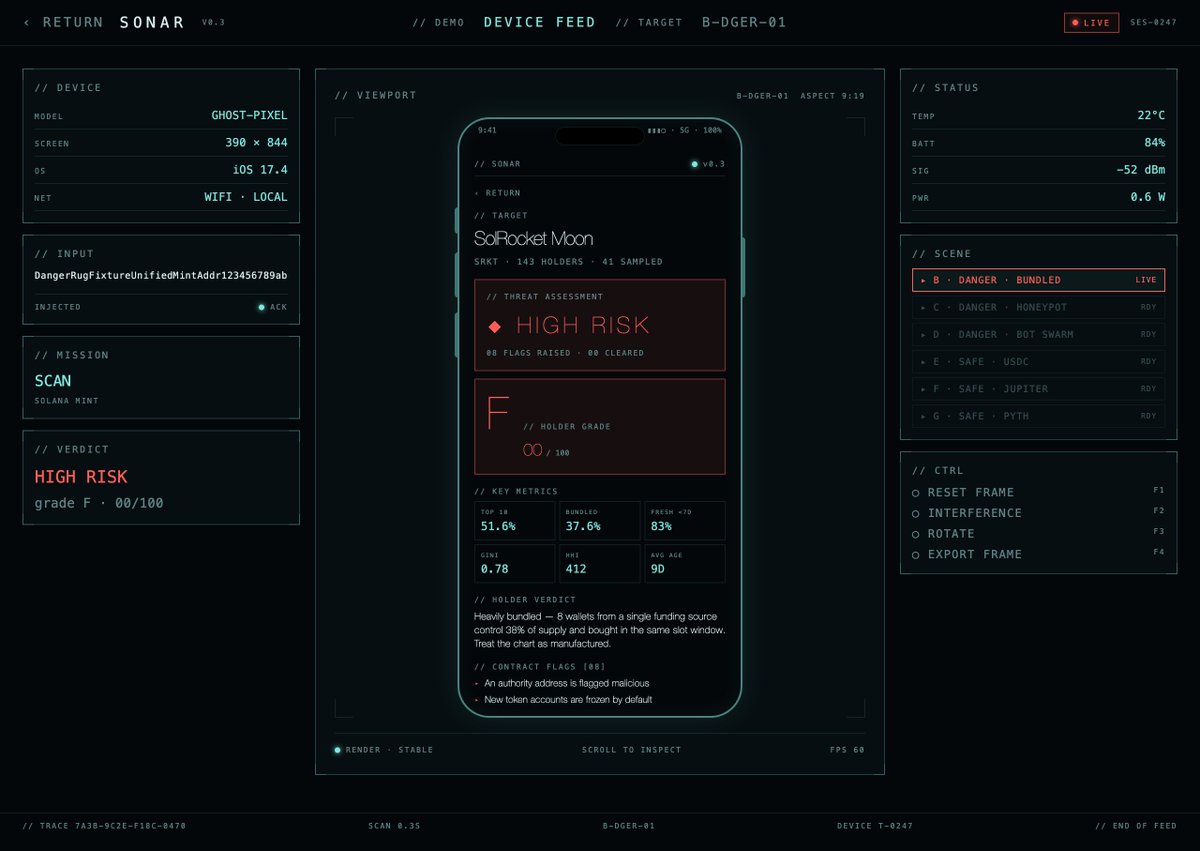Click the SolRocket Moon token title
The width and height of the screenshot is (1200, 851).
pyautogui.click(x=533, y=238)
